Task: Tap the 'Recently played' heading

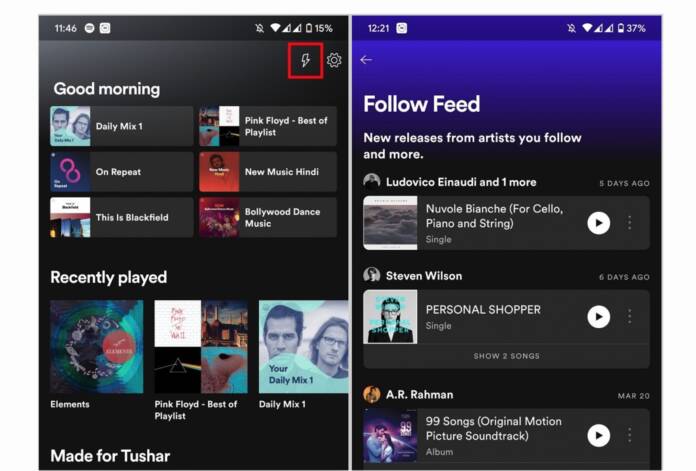Action: (109, 277)
